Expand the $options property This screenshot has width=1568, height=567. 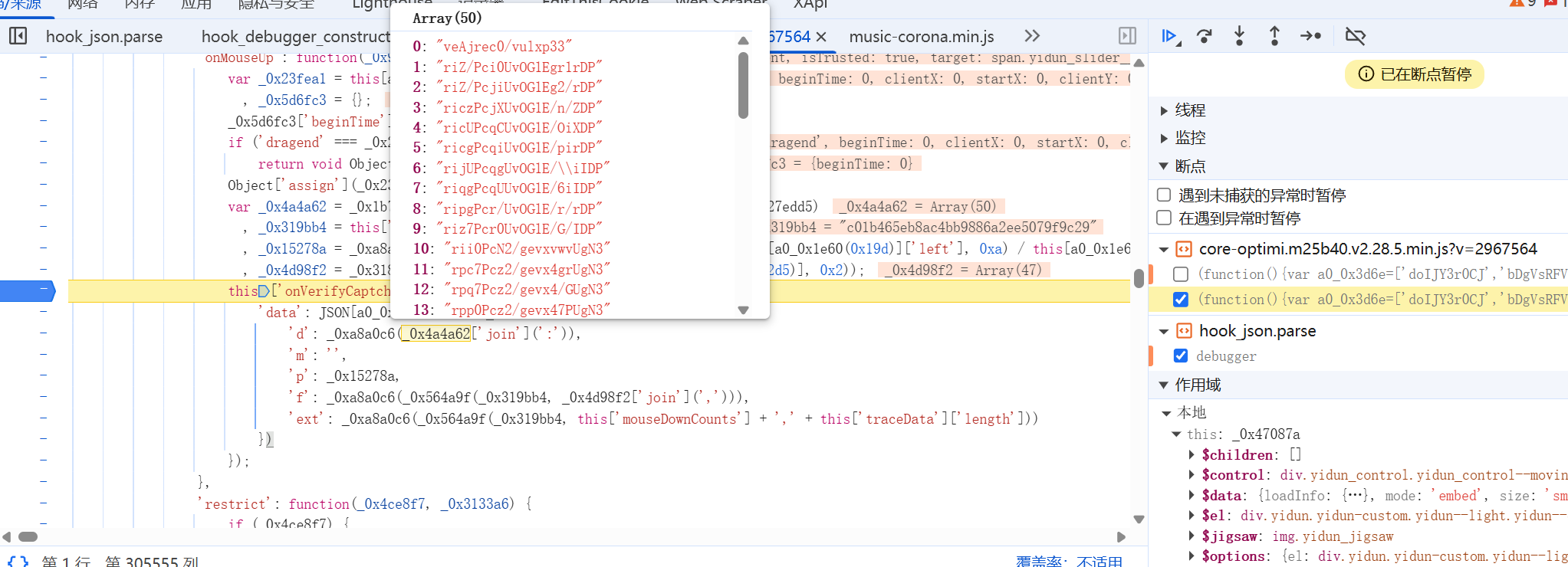pos(1192,556)
